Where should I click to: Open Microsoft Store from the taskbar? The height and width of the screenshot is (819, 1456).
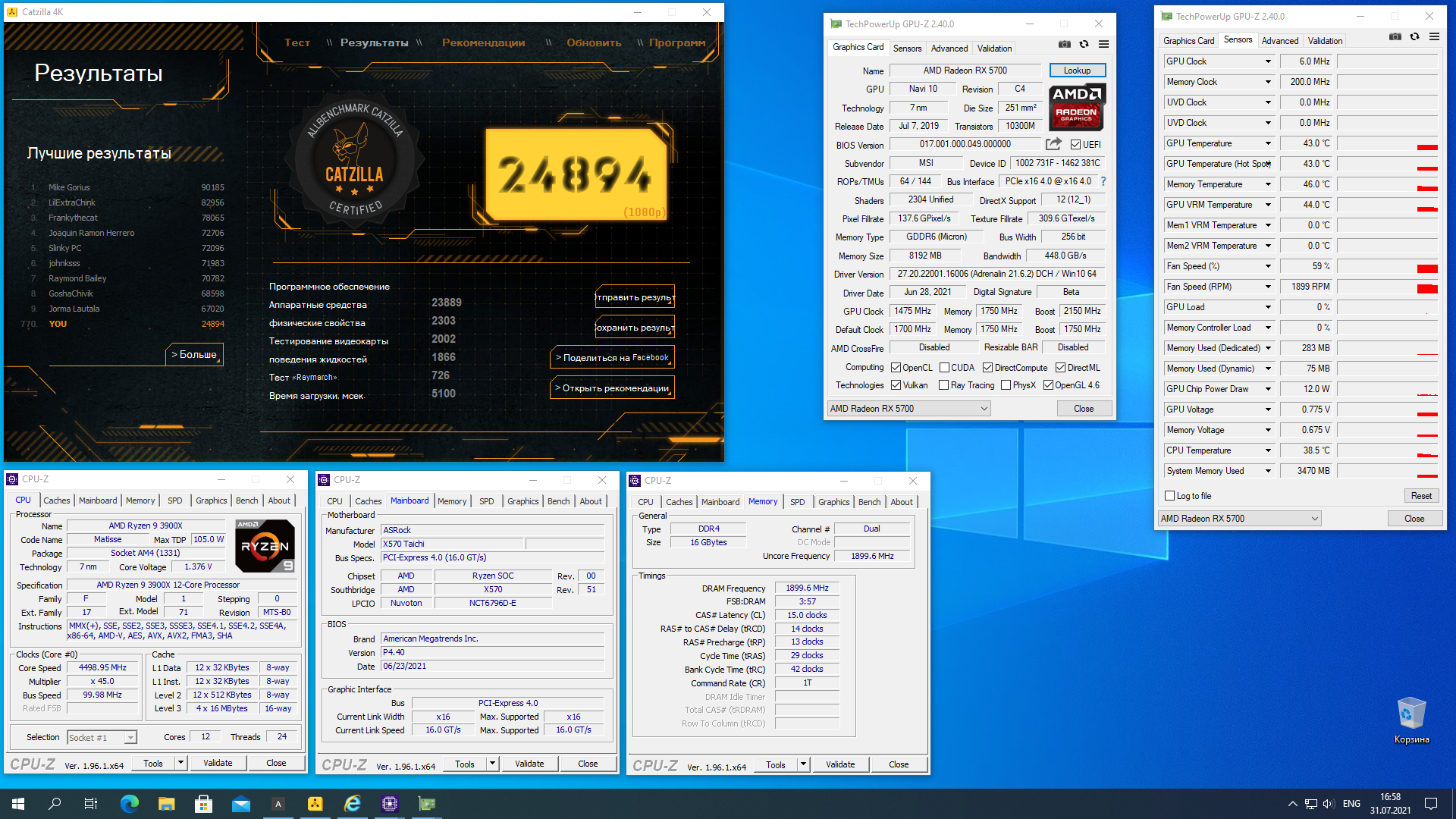[x=203, y=804]
